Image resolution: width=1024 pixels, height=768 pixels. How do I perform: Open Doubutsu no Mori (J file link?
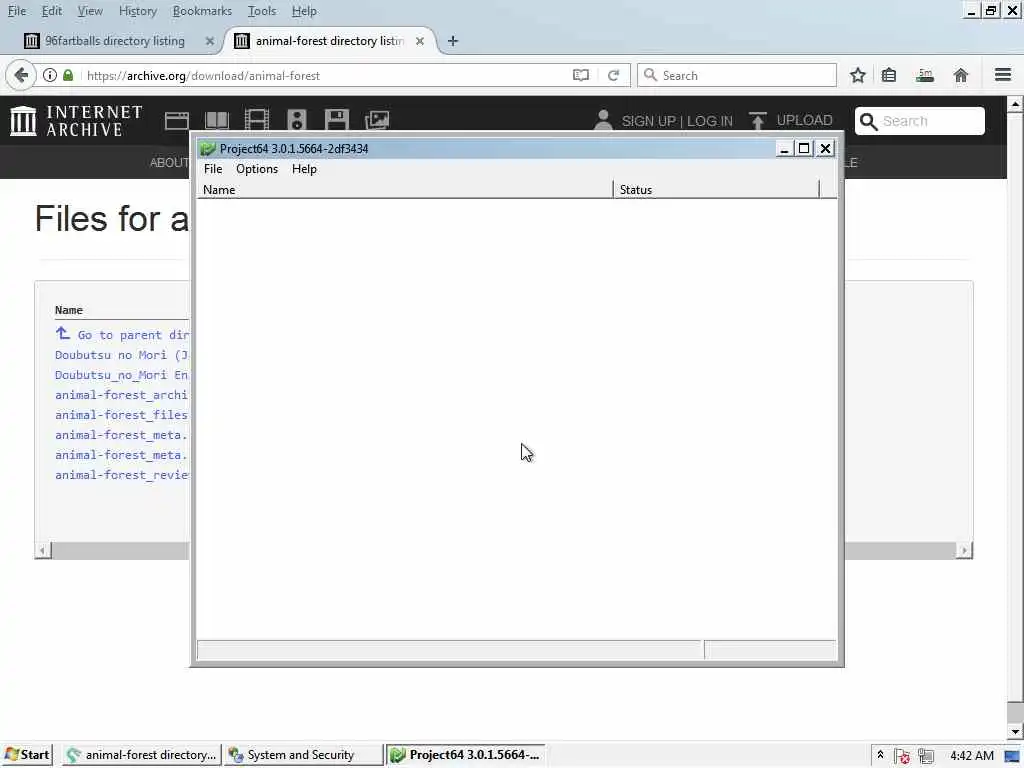(x=122, y=355)
